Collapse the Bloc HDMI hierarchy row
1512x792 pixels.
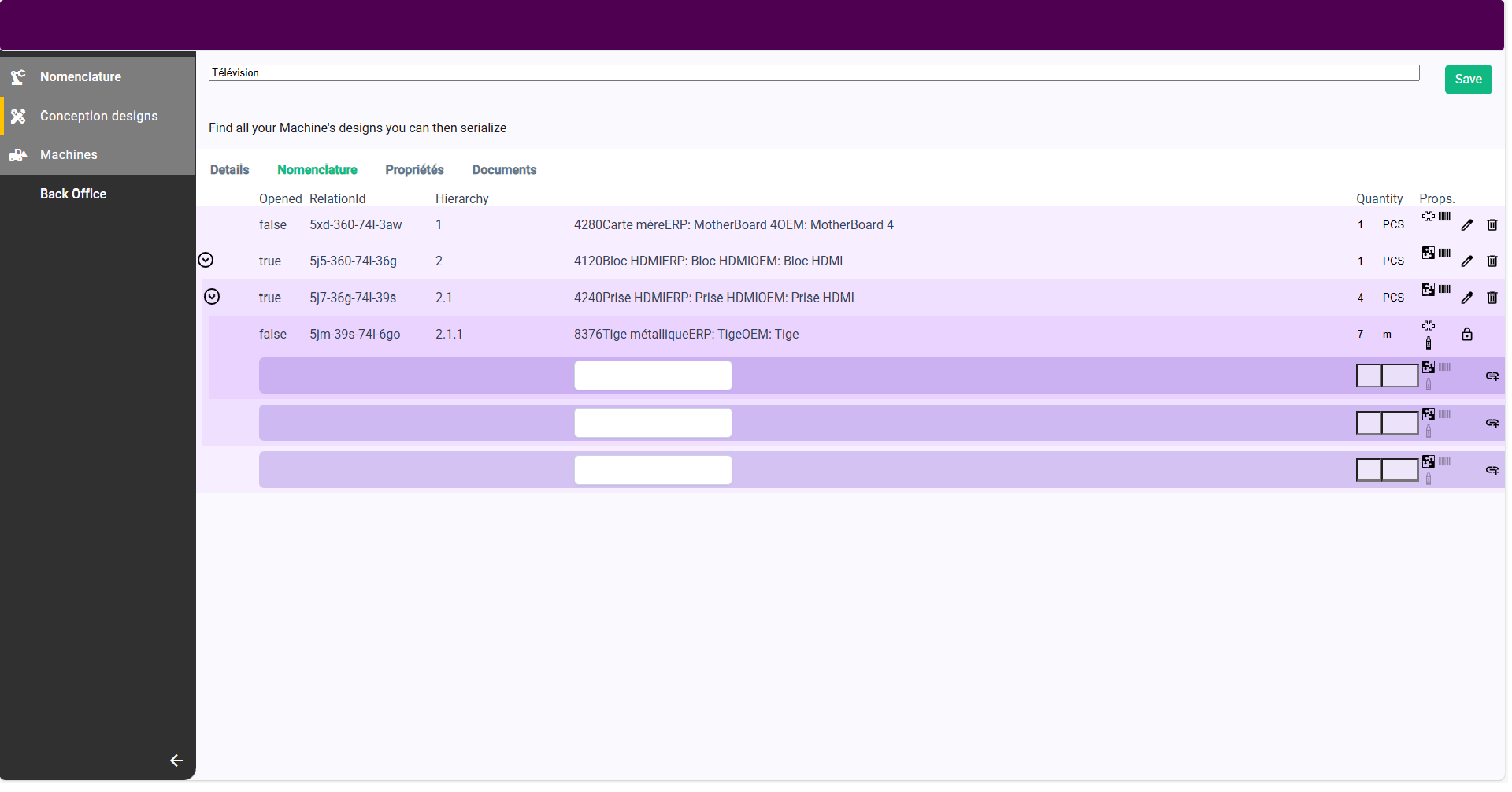click(206, 260)
